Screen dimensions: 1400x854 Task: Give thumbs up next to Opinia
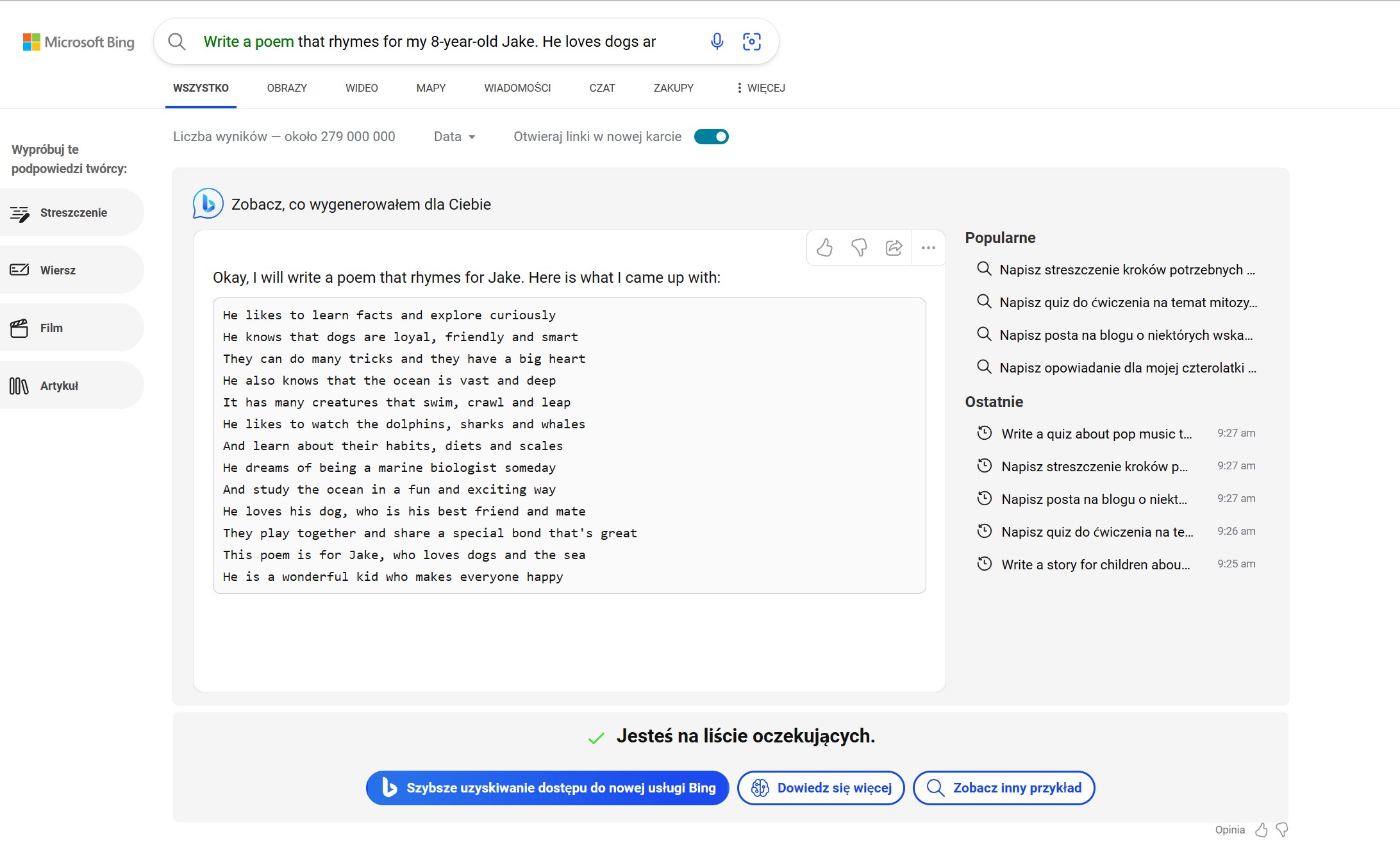coord(1261,830)
